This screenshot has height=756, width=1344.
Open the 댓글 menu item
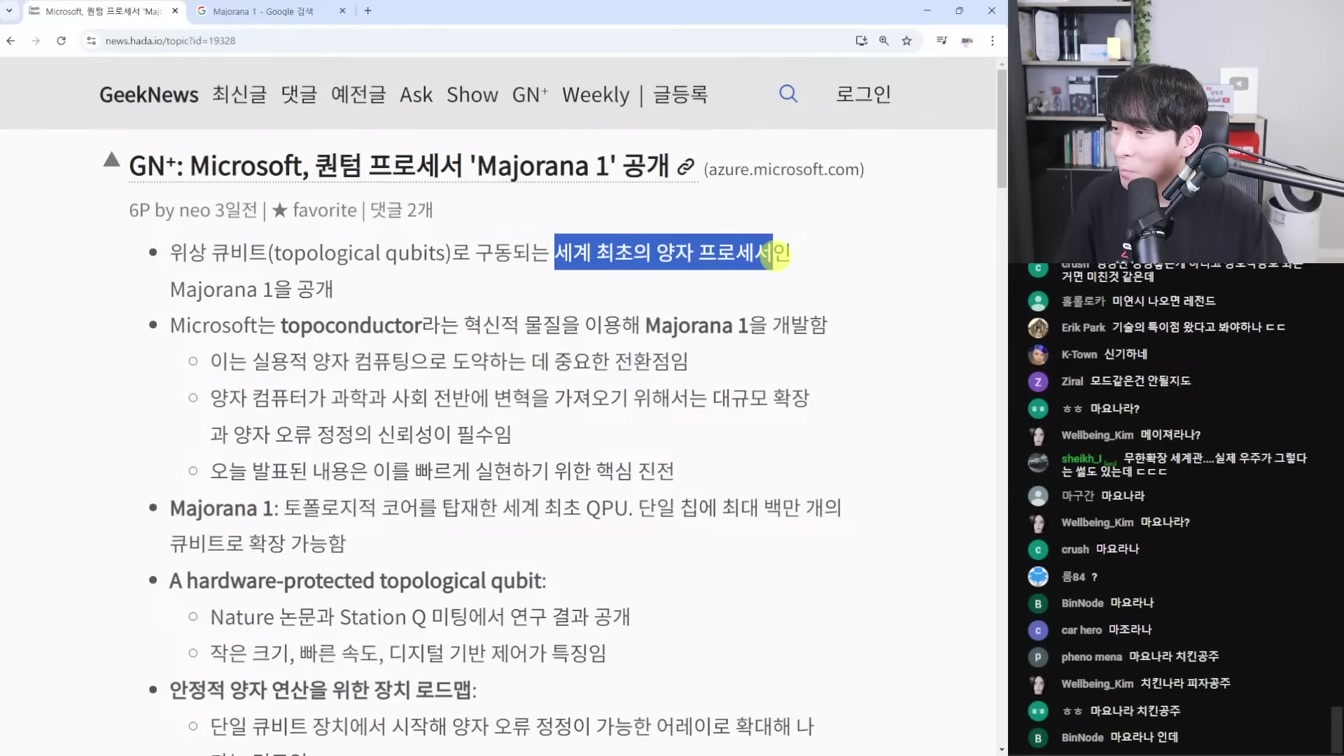point(299,94)
